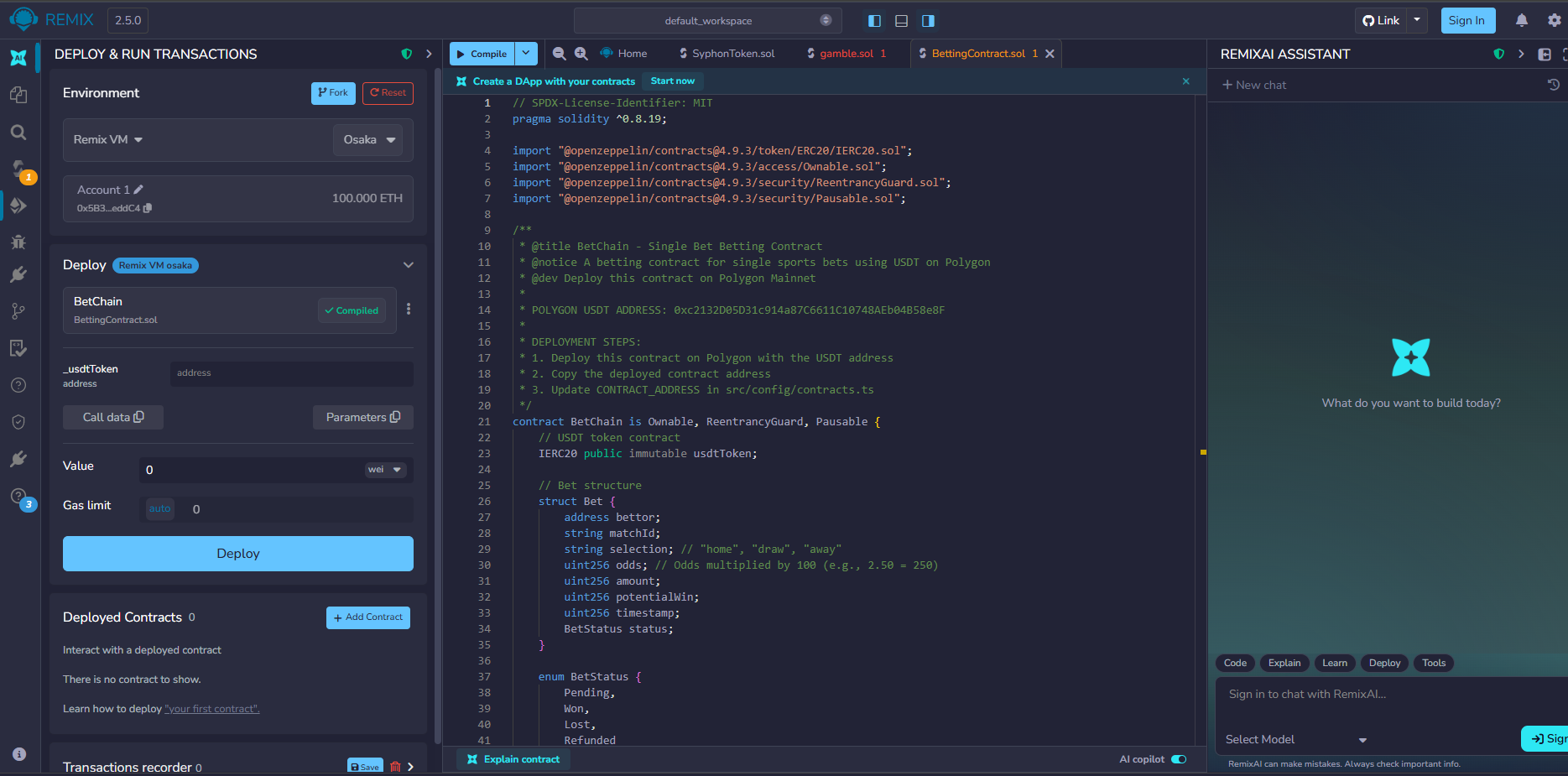Open Remix VM environment dropdown
1568x776 pixels.
108,139
